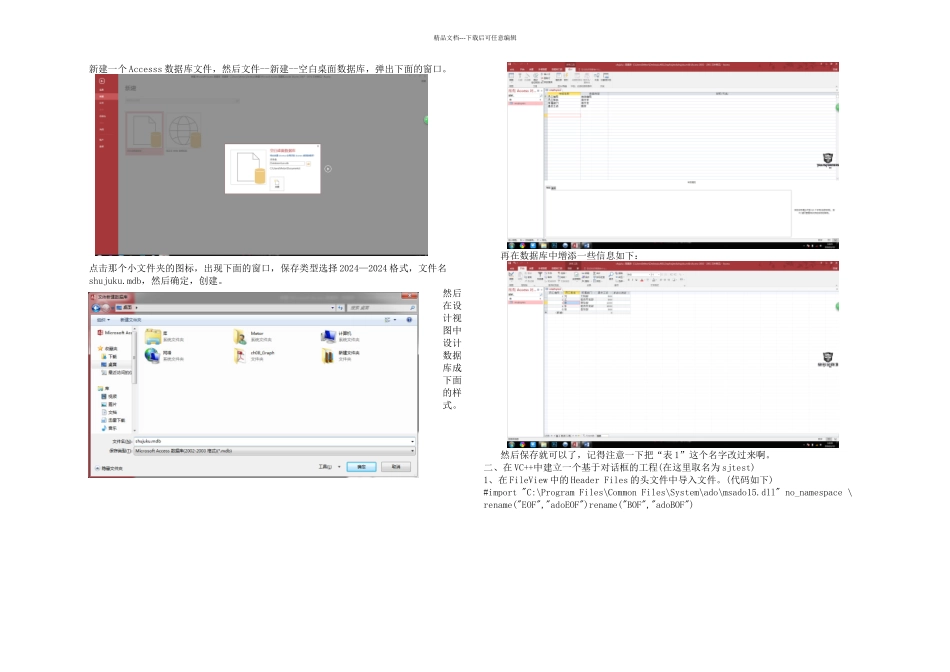This screenshot has height=672, width=950.
Task: Select the highlighted 新建 item in Access backstage menu
Action: [107, 96]
